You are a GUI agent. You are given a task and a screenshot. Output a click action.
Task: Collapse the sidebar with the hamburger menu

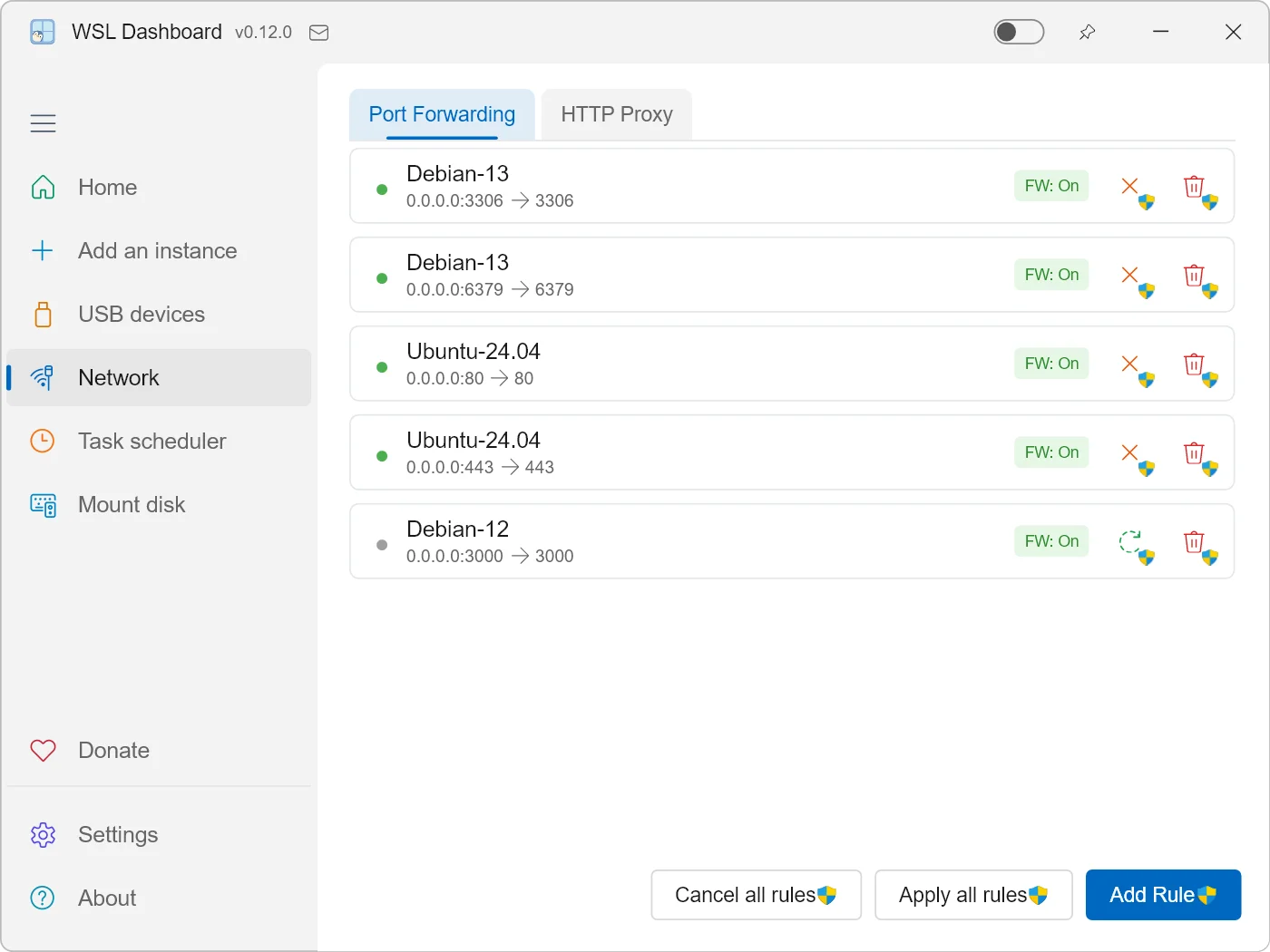(x=43, y=123)
